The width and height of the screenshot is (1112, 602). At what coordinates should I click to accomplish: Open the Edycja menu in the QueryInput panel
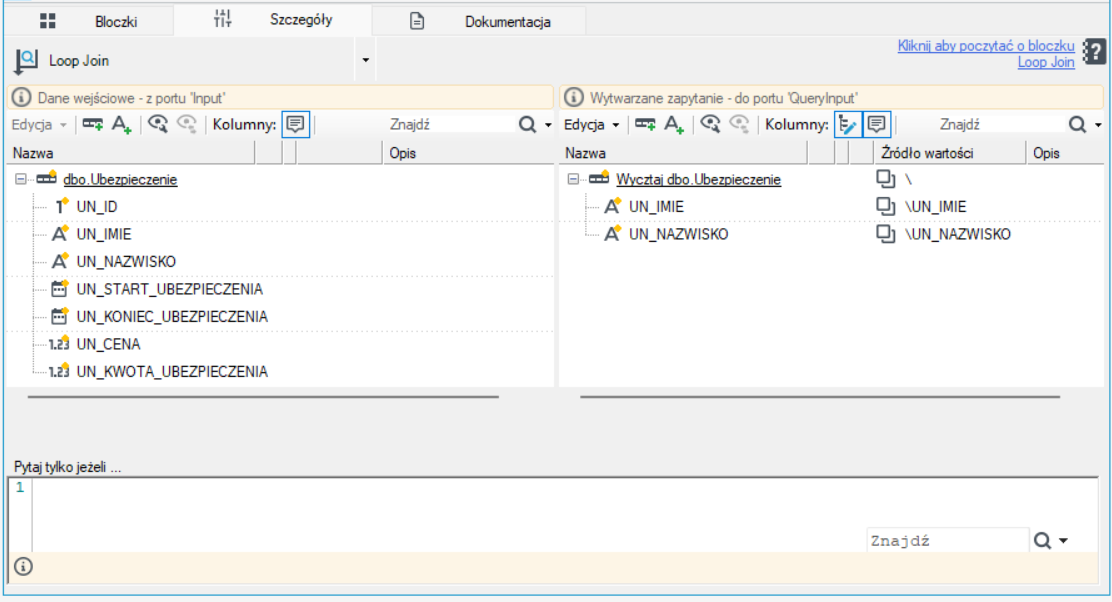[x=591, y=125]
